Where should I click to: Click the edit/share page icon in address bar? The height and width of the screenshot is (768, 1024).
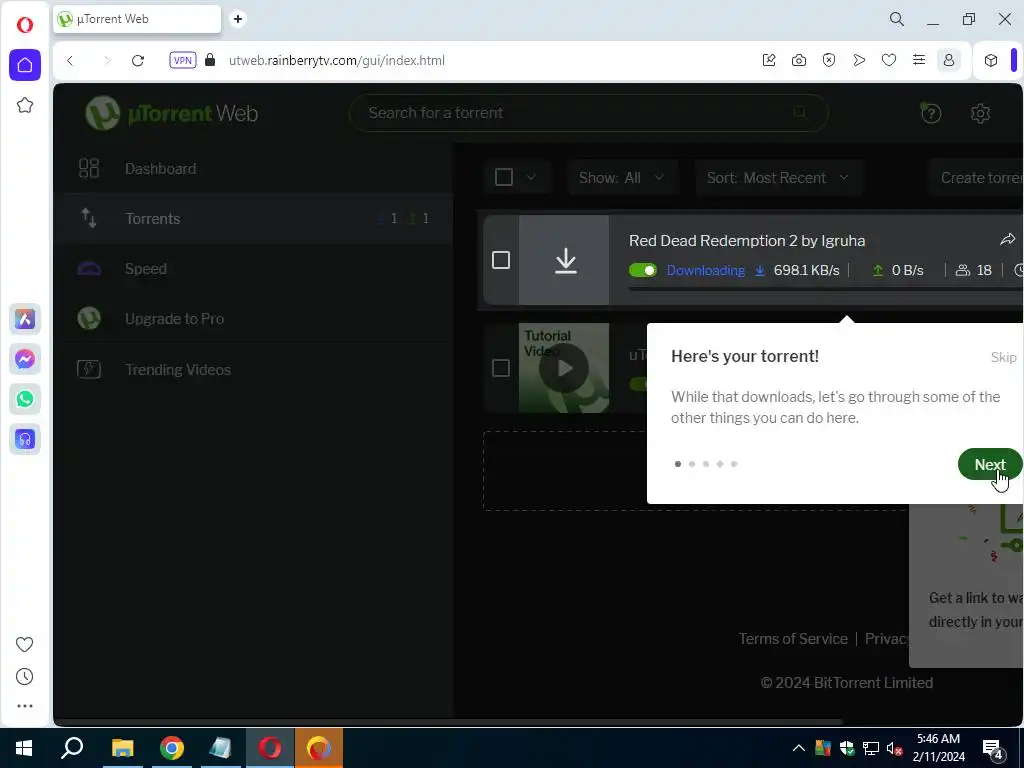(x=769, y=60)
